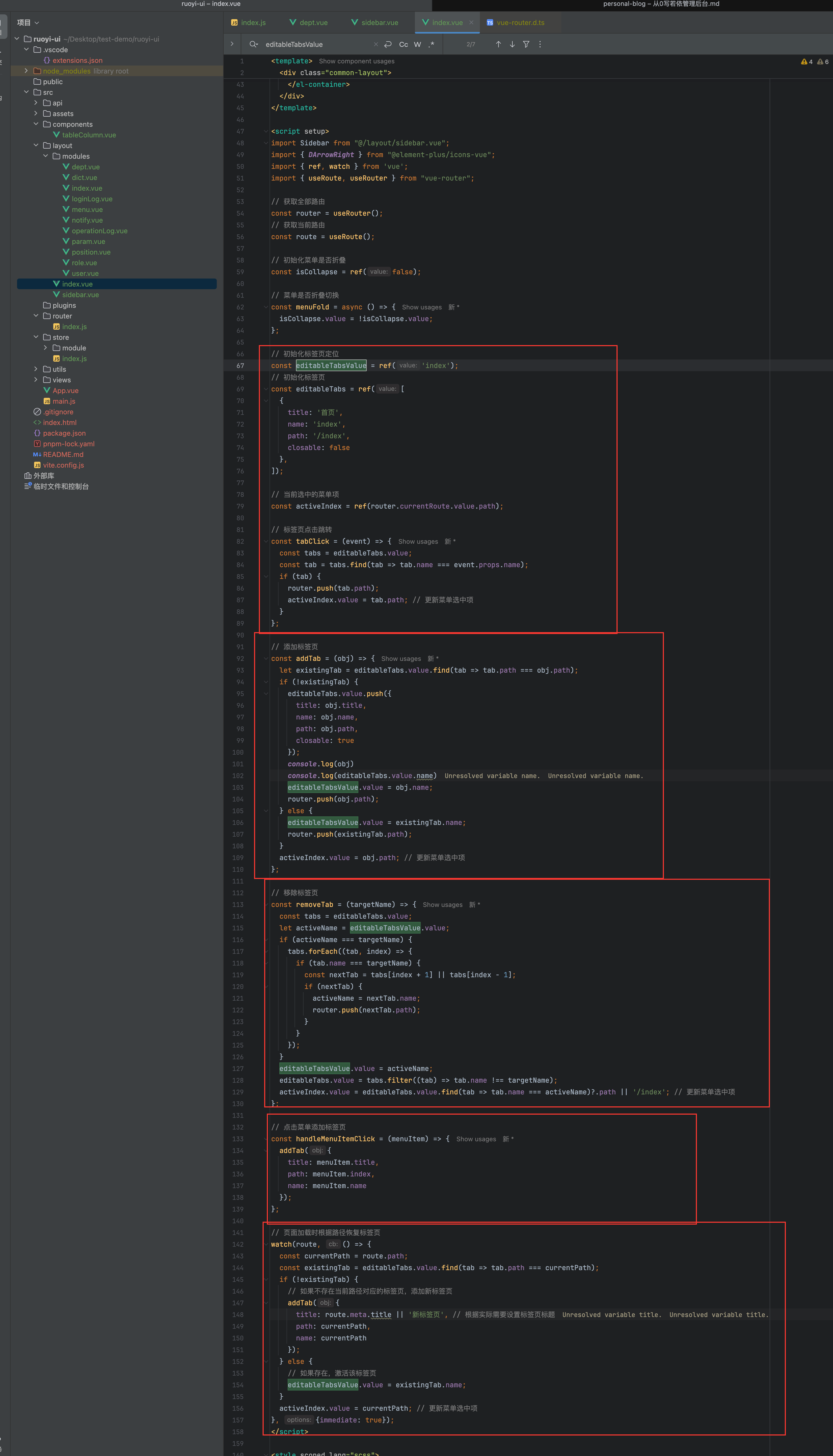Image resolution: width=833 pixels, height=1456 pixels.
Task: Expand the replace field chevron
Action: pos(232,44)
